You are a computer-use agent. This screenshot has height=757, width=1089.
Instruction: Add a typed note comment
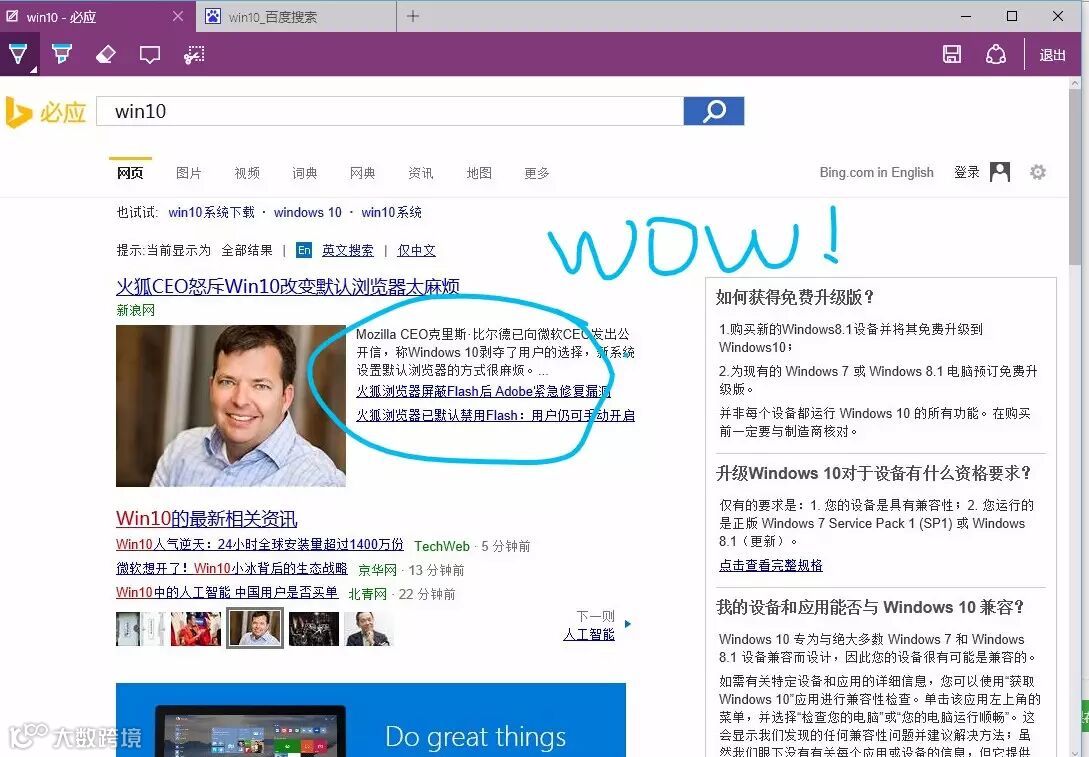tap(149, 55)
